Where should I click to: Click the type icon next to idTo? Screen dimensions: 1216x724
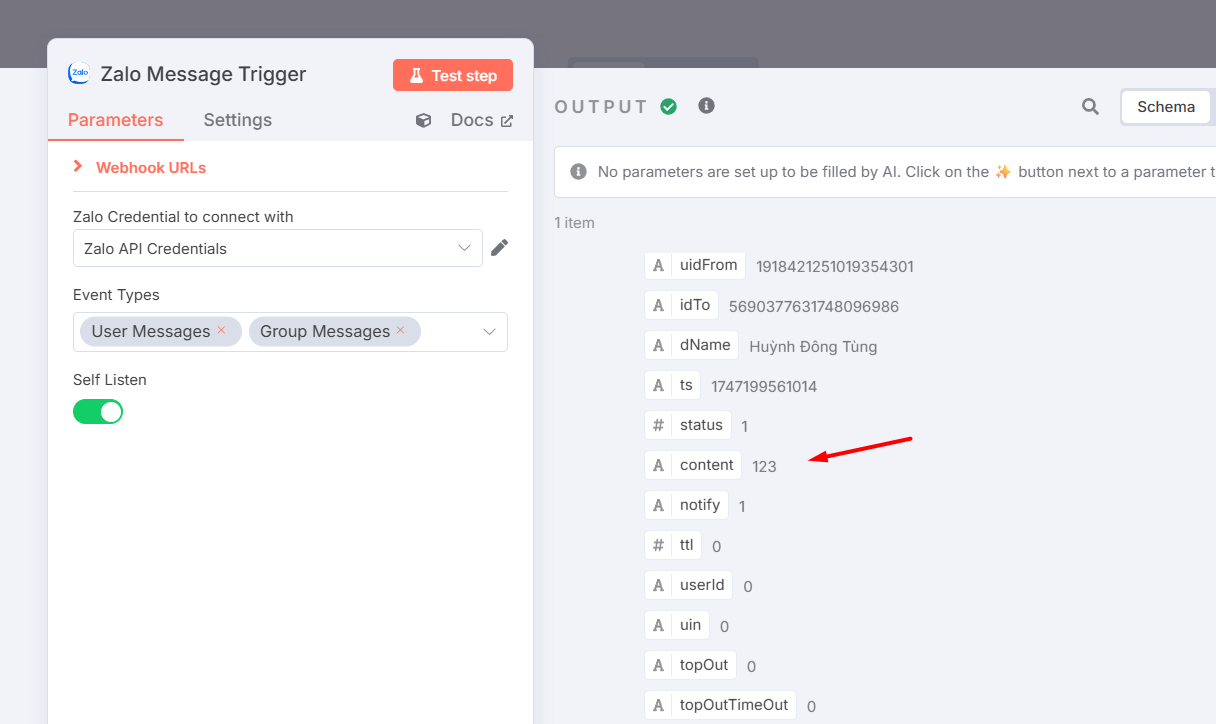point(658,305)
